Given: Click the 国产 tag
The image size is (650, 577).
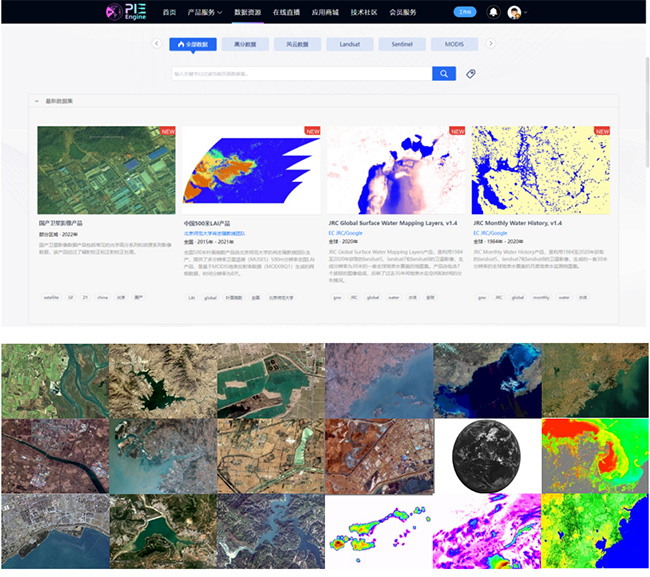Looking at the screenshot, I should [x=138, y=297].
